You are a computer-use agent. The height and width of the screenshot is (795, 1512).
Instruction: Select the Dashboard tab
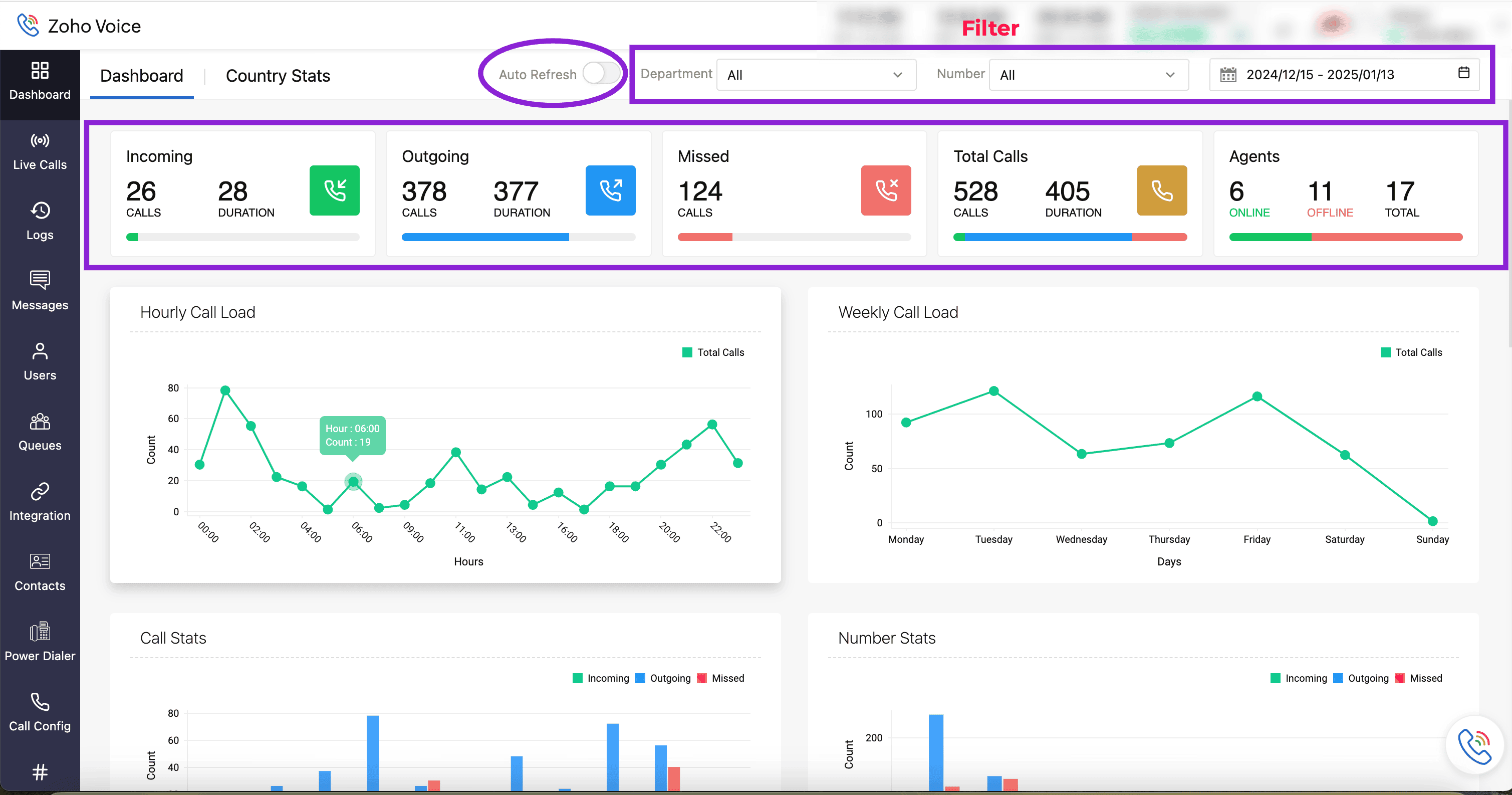click(141, 76)
